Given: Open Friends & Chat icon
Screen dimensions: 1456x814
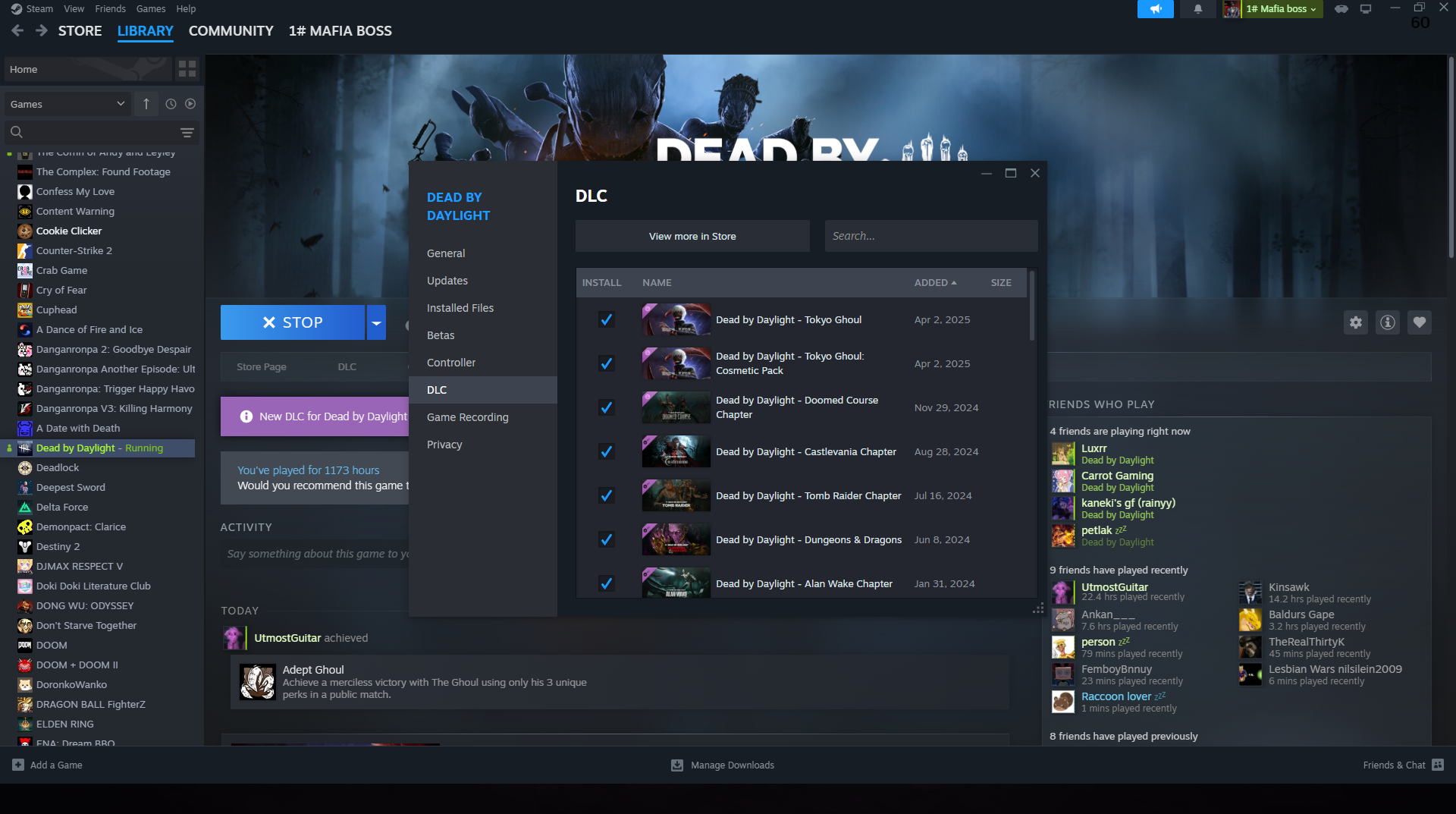Looking at the screenshot, I should [x=1438, y=765].
